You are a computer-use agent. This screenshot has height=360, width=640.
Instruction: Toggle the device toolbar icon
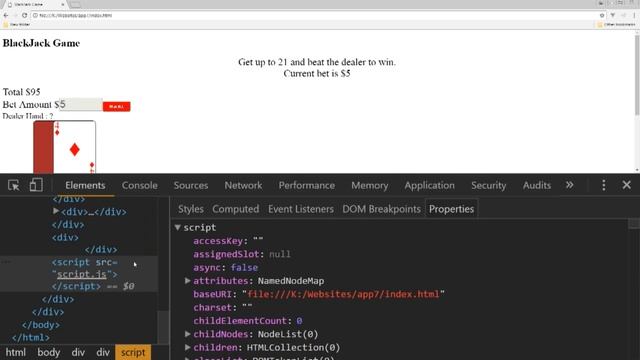click(x=36, y=185)
